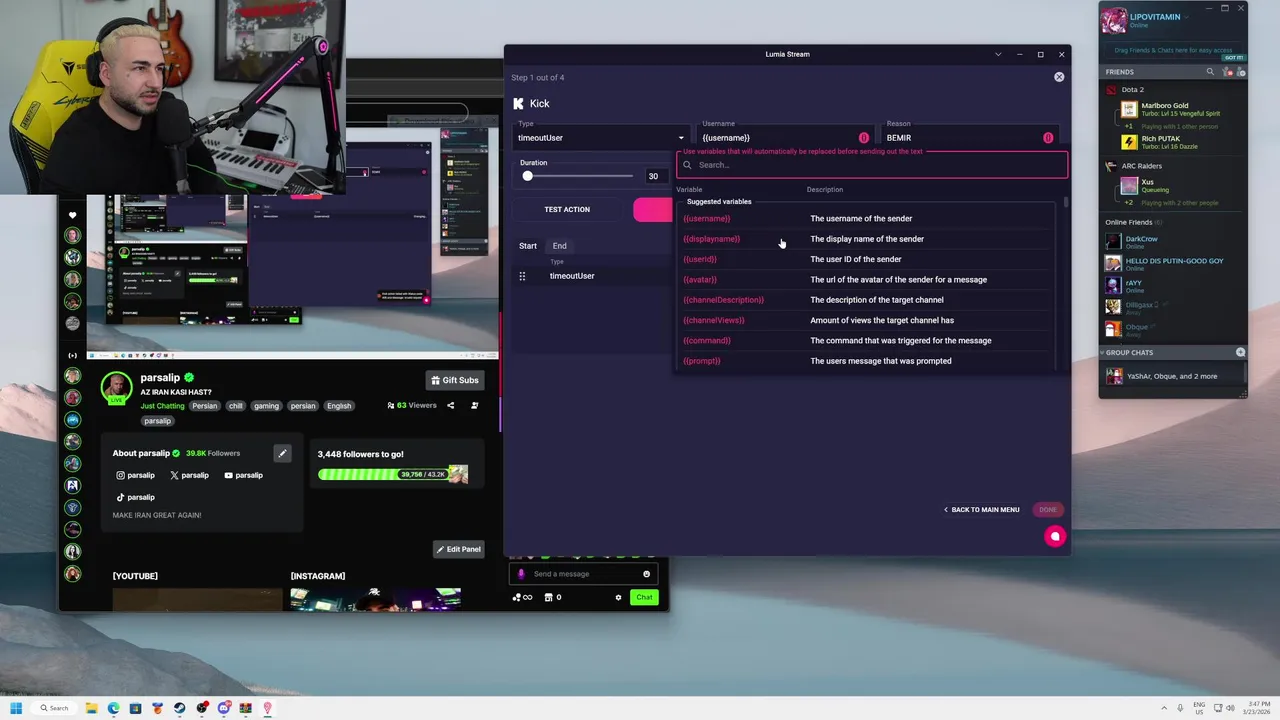Open the Kick shop icon below the chat
Viewport: 1280px width, 720px height.
pyautogui.click(x=548, y=597)
